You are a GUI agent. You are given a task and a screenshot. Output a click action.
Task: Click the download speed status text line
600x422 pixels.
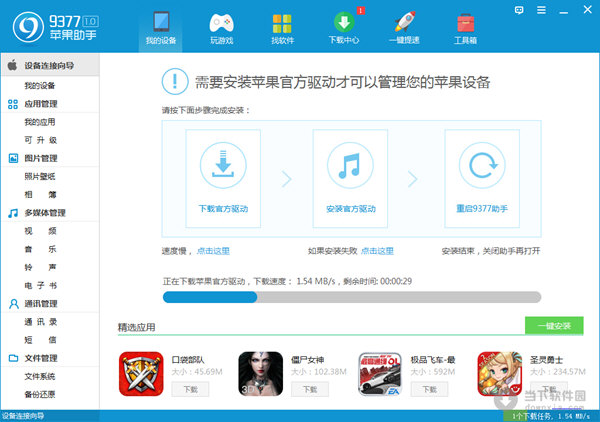click(287, 282)
